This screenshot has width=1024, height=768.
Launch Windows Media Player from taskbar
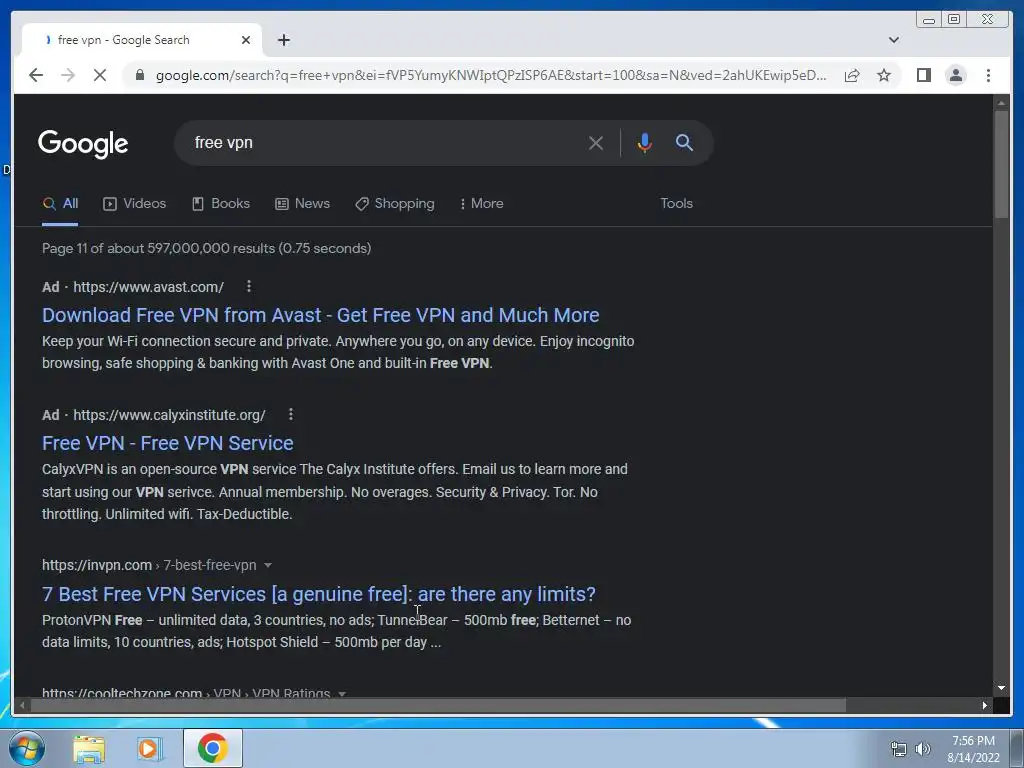pos(149,748)
